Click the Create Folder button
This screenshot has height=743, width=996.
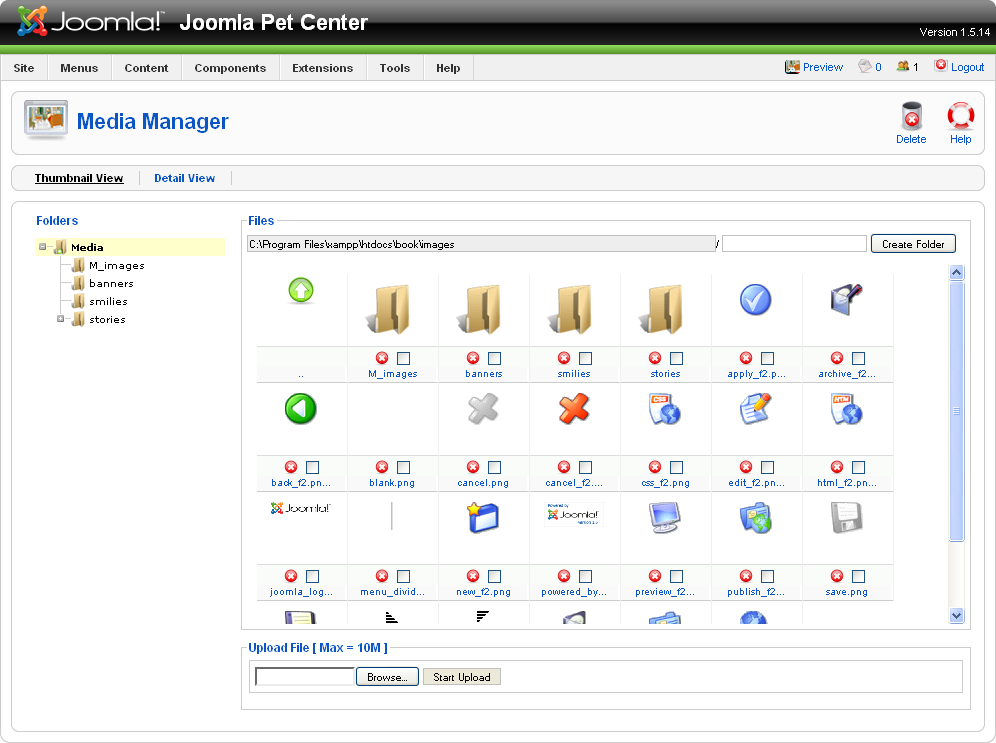pos(913,244)
